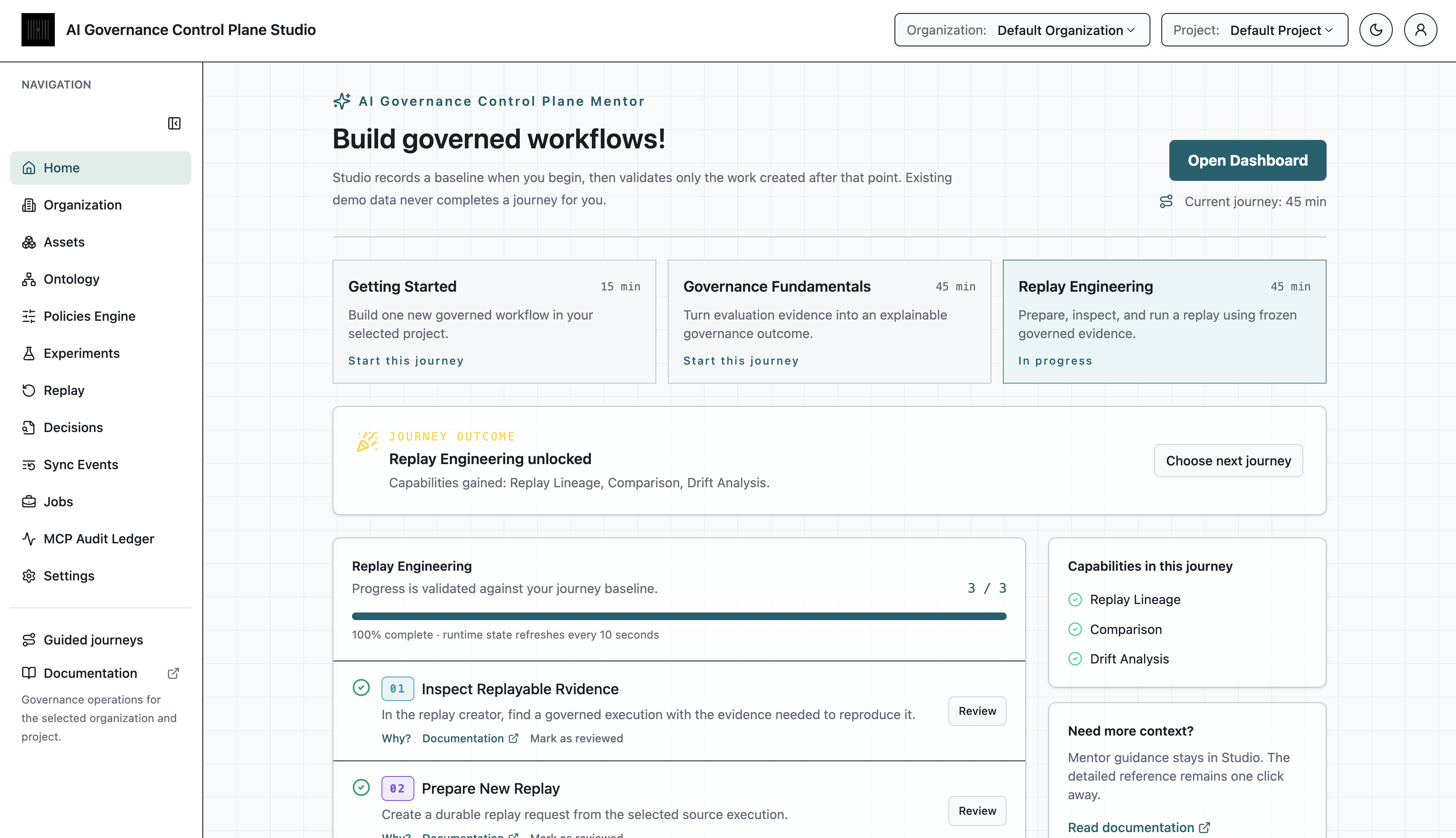The image size is (1456, 838).
Task: Open Experiments in the sidebar
Action: point(101,353)
